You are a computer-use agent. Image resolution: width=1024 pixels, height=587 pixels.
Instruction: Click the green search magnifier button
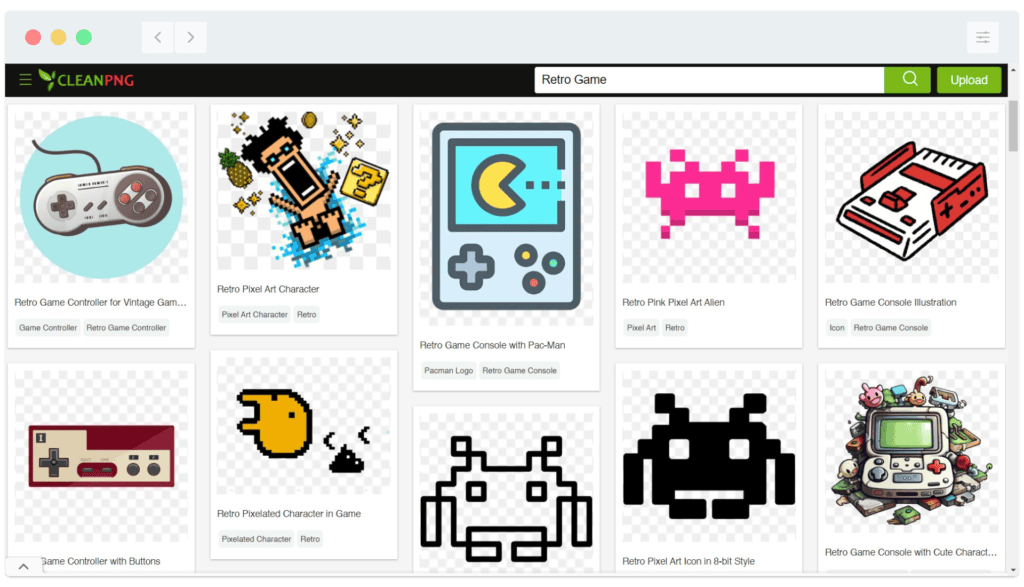tap(909, 80)
